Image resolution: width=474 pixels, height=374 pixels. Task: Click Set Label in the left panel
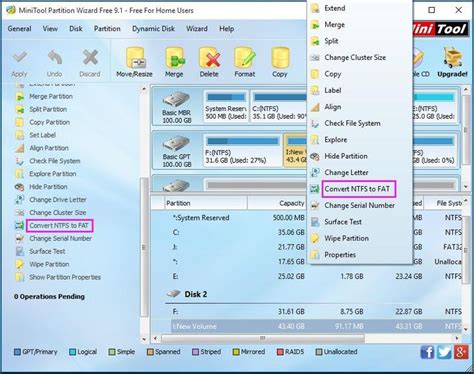coord(42,135)
